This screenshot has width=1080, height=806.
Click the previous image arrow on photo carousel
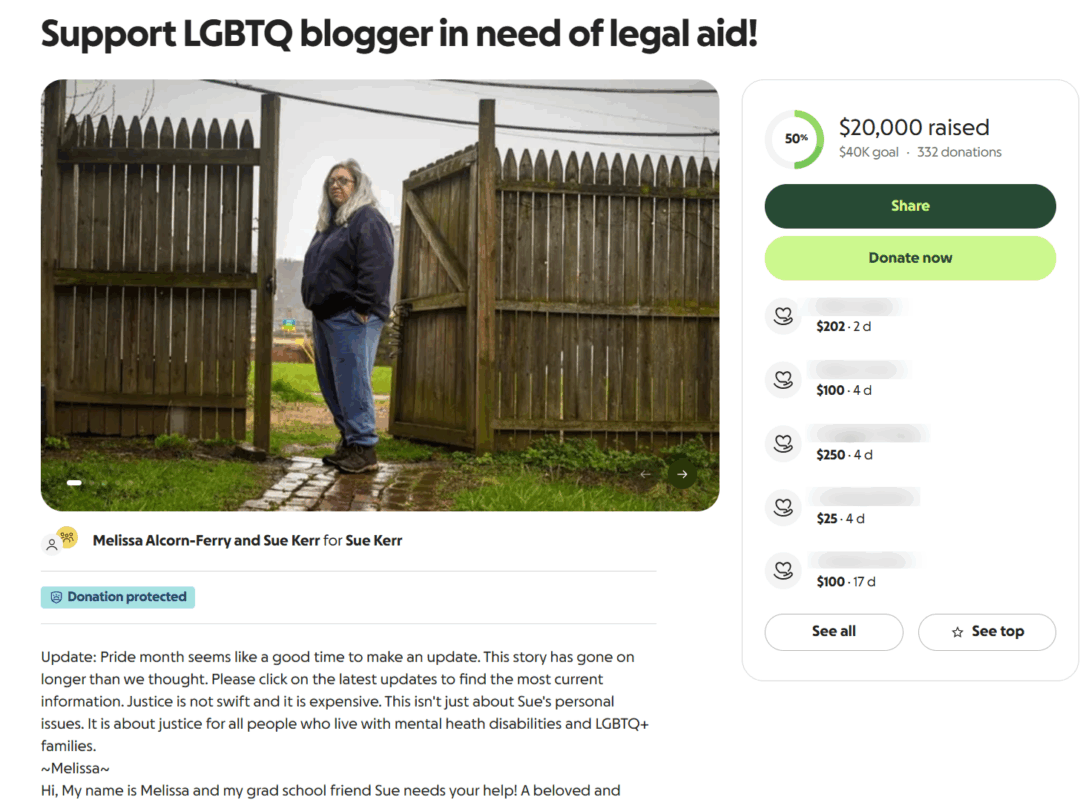point(645,474)
